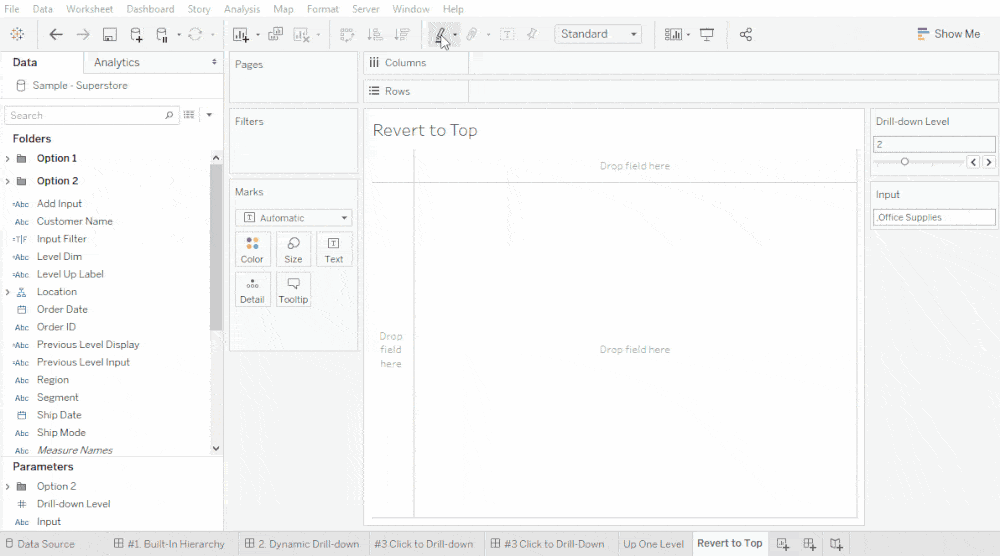Redo with the forward arrow icon
Screen dimensions: 1000x556
(x=83, y=34)
